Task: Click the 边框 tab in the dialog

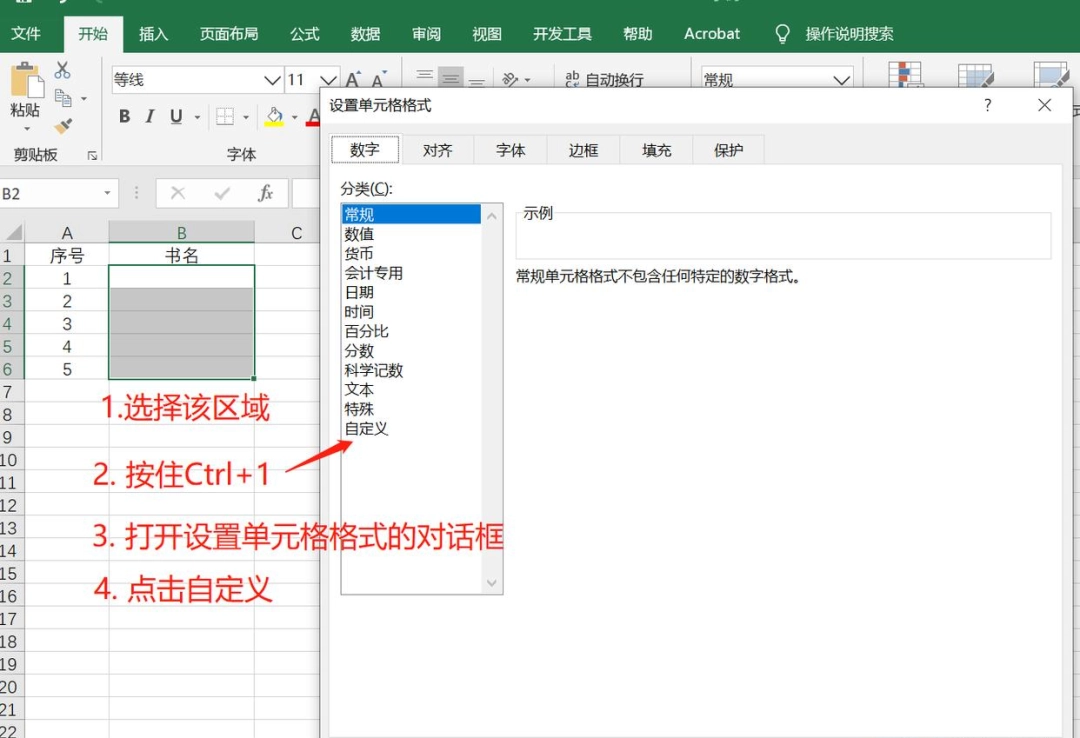Action: tap(583, 150)
